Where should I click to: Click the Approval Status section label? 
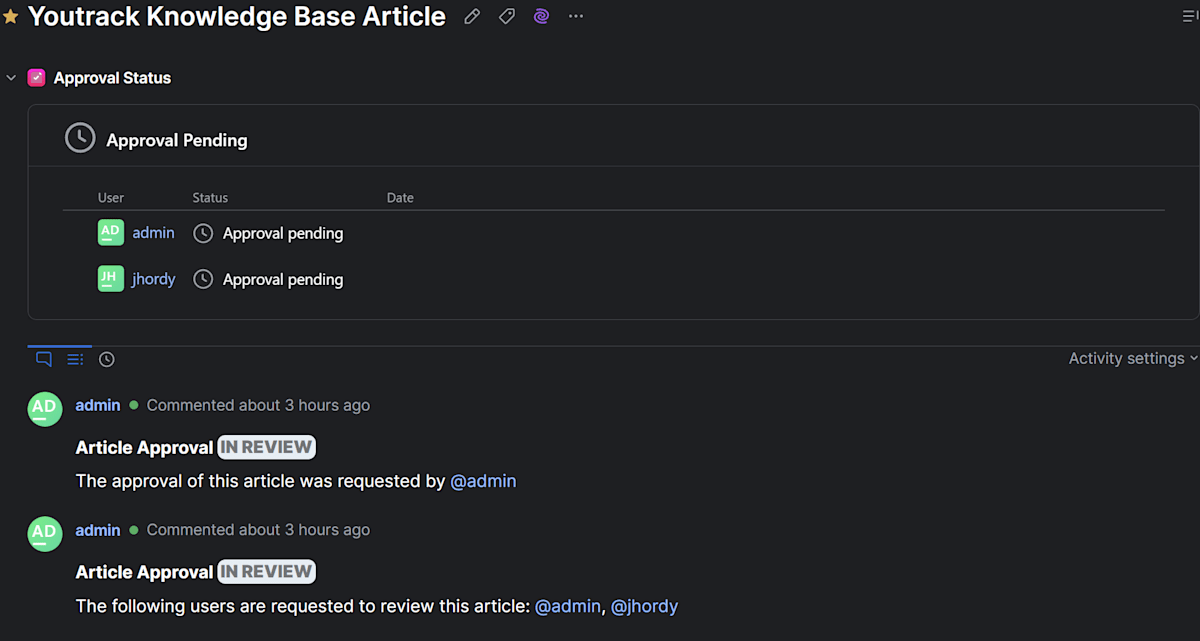[x=112, y=78]
